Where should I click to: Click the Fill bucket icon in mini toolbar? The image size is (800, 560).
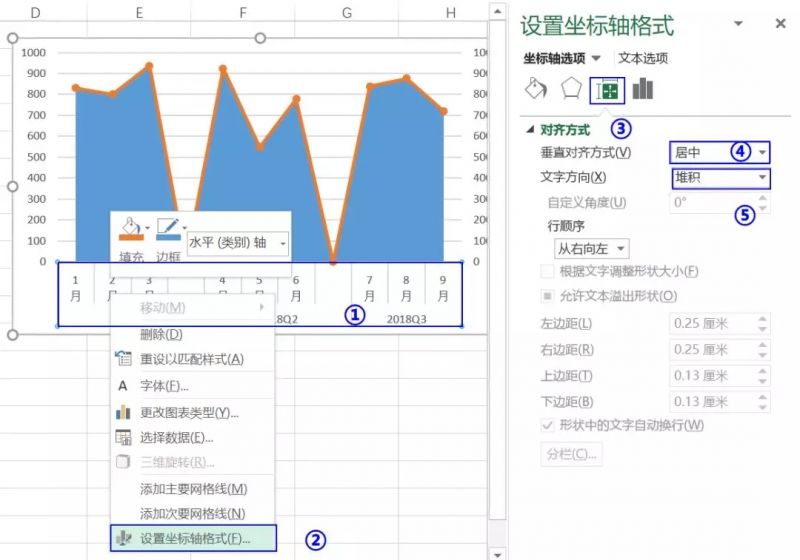tap(131, 225)
